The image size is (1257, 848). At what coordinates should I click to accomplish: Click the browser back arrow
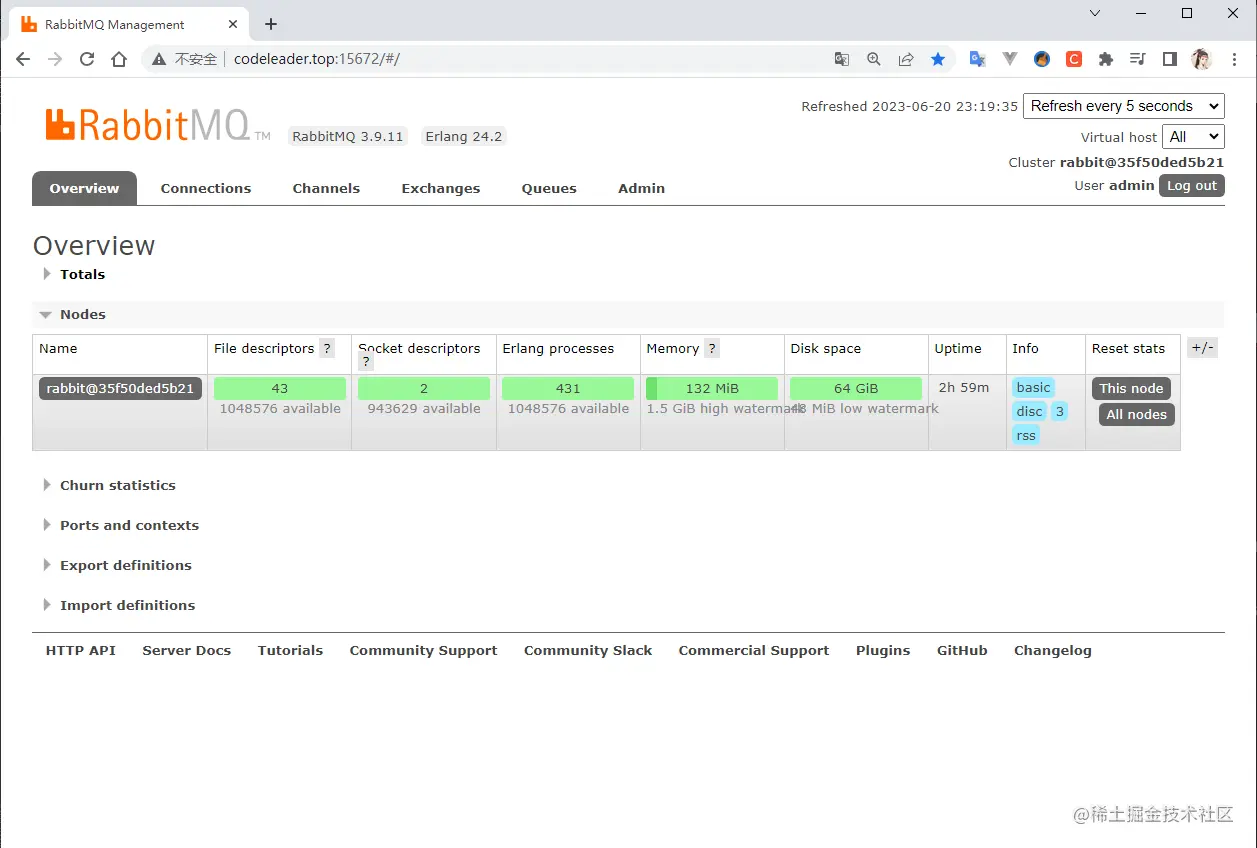[x=23, y=59]
